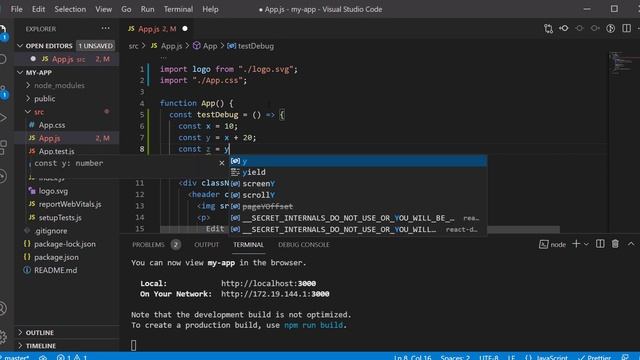Open package-lock.json file
Viewport: 640px width, 360px height.
click(x=64, y=244)
